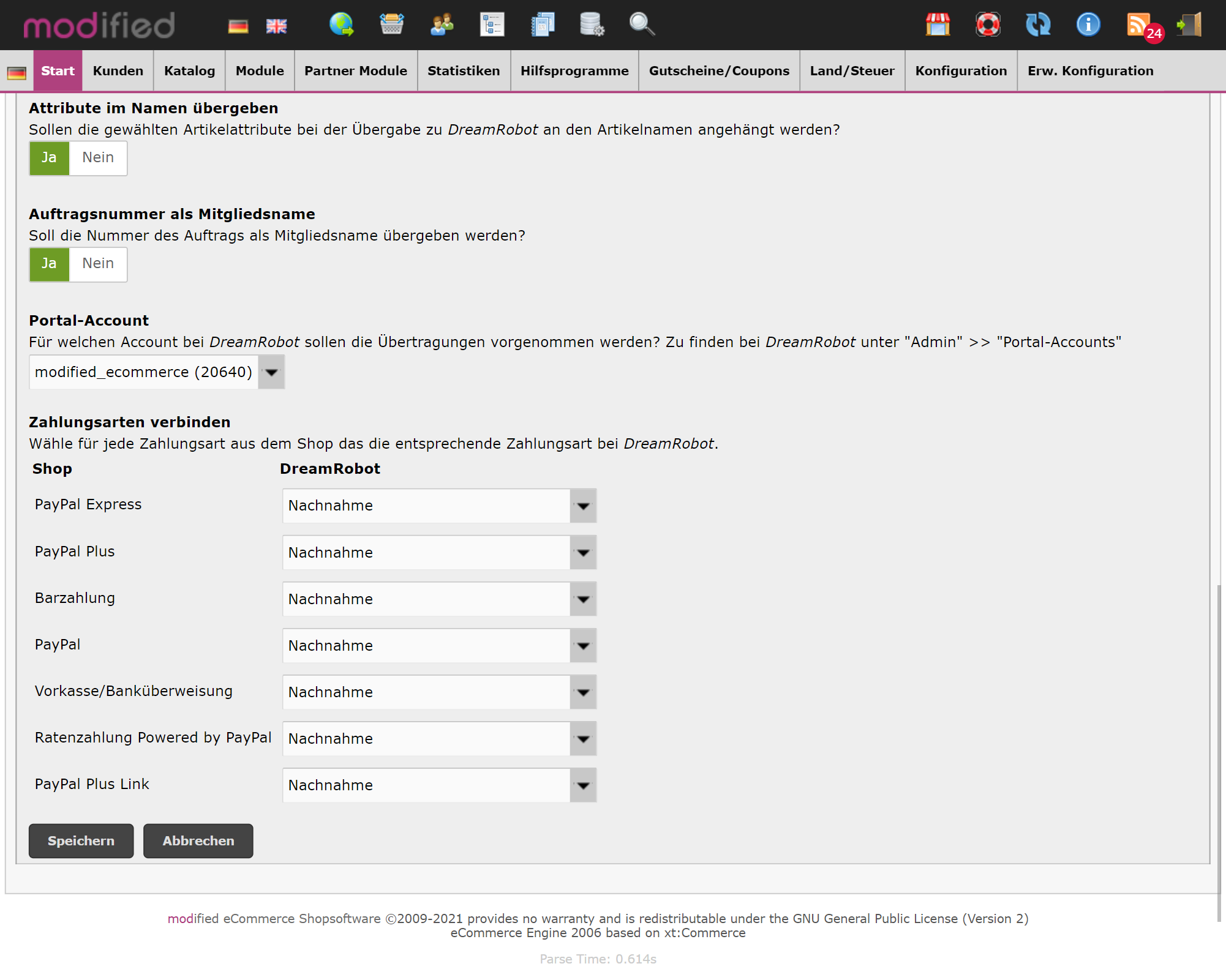Image resolution: width=1226 pixels, height=980 pixels.
Task: Open the Portal-Account dropdown
Action: coord(271,372)
